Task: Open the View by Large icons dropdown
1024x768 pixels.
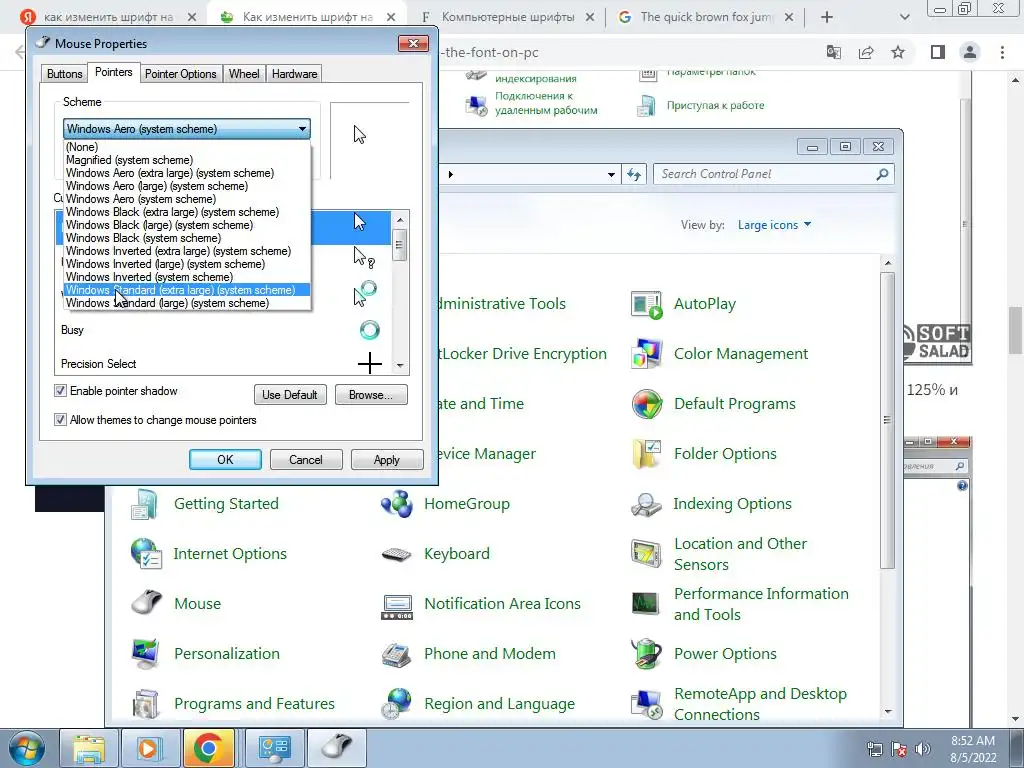Action: (x=775, y=225)
